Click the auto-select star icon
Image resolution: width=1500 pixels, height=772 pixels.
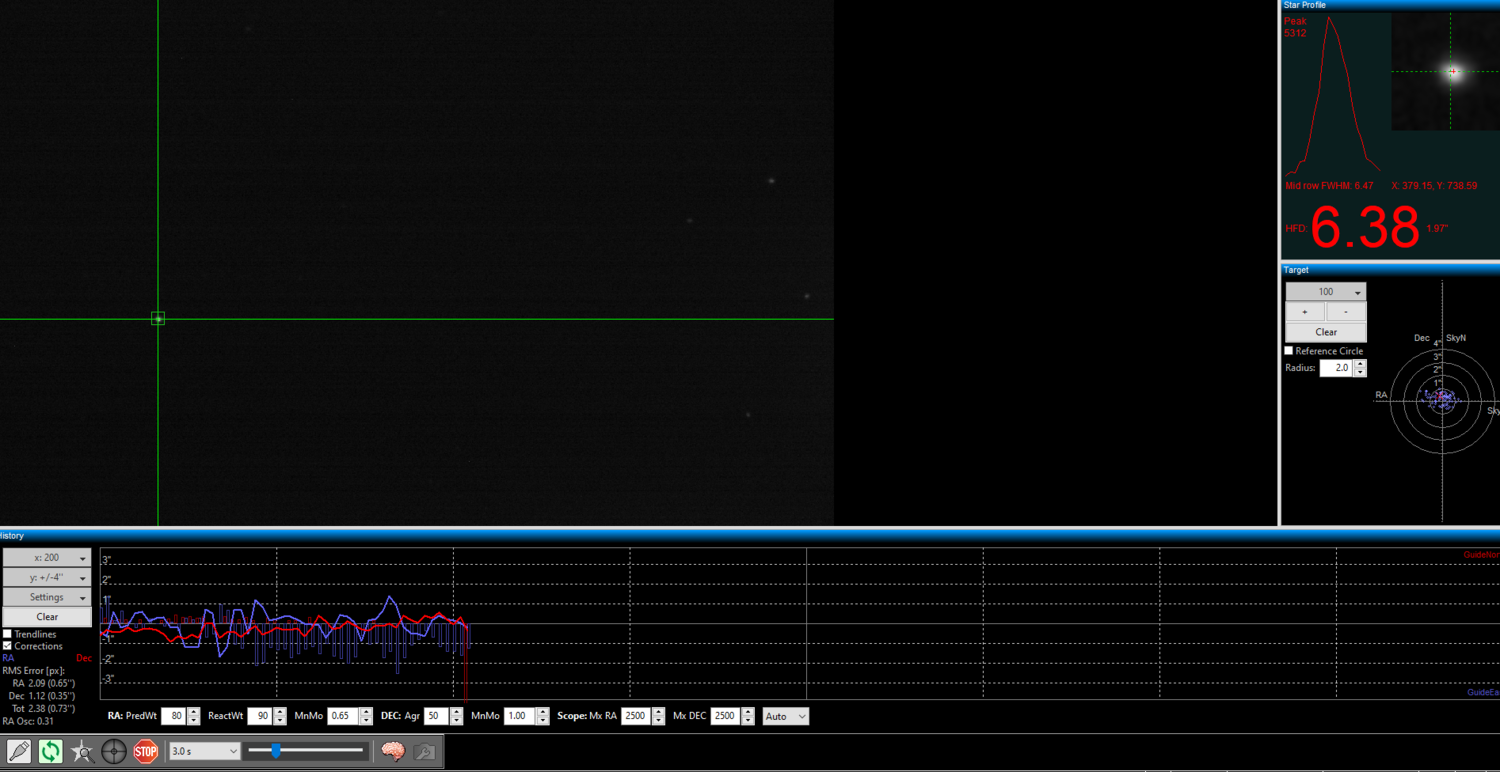pyautogui.click(x=82, y=751)
